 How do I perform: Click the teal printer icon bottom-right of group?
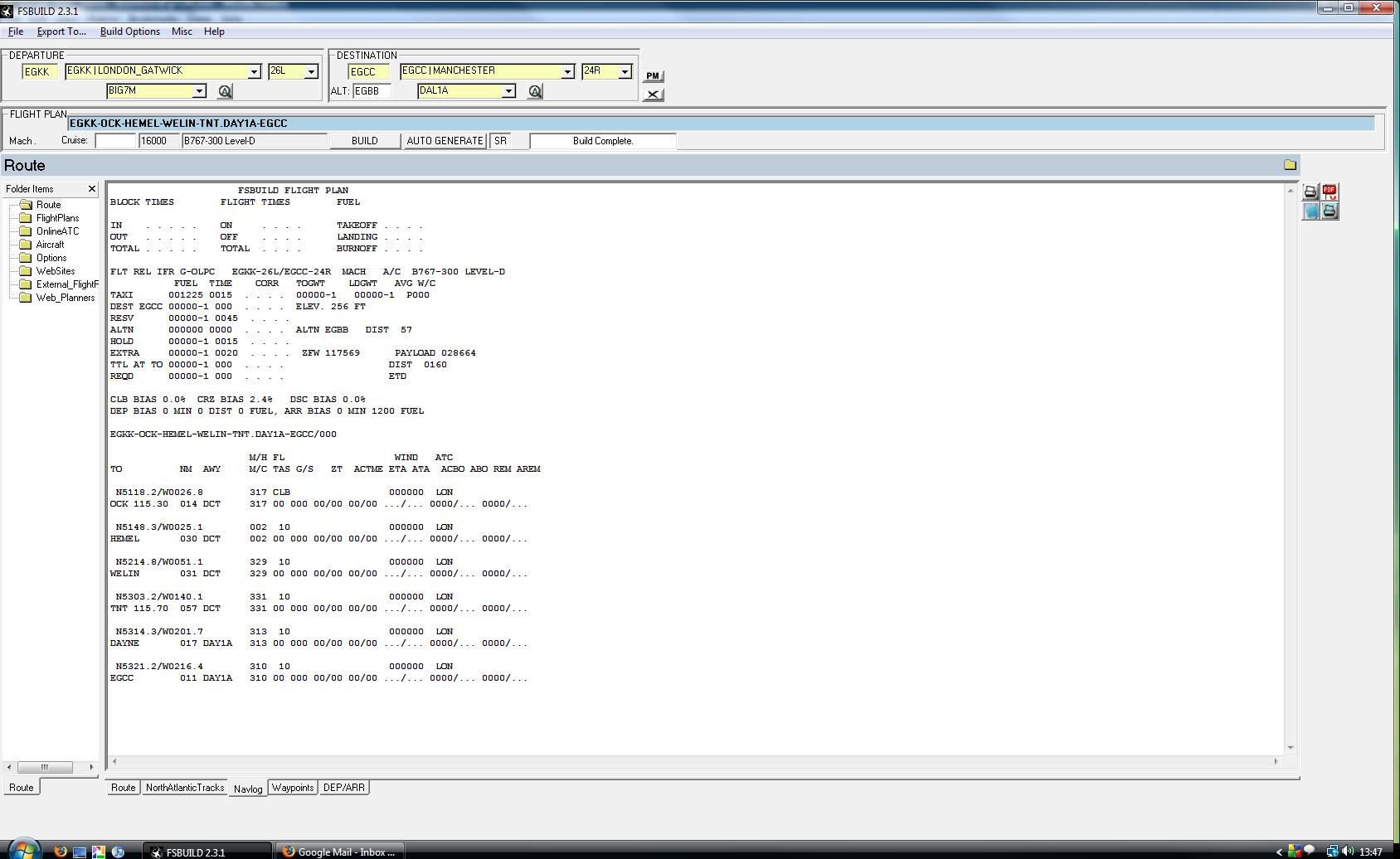1330,211
